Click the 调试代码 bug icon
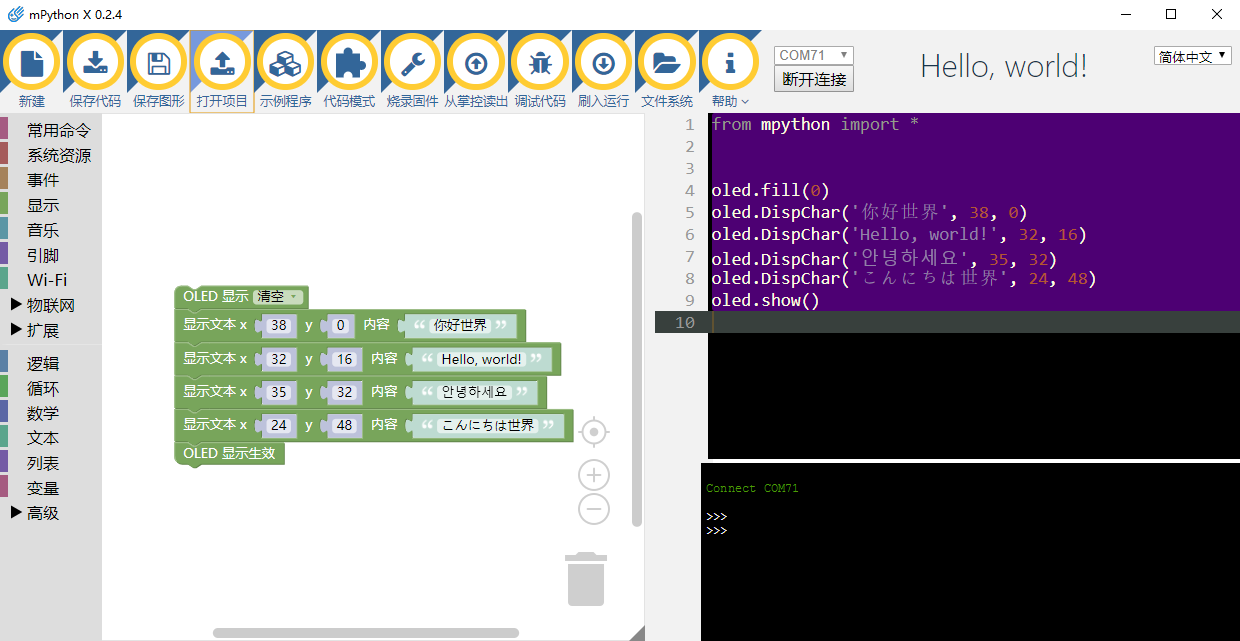The height and width of the screenshot is (641, 1240). click(540, 64)
